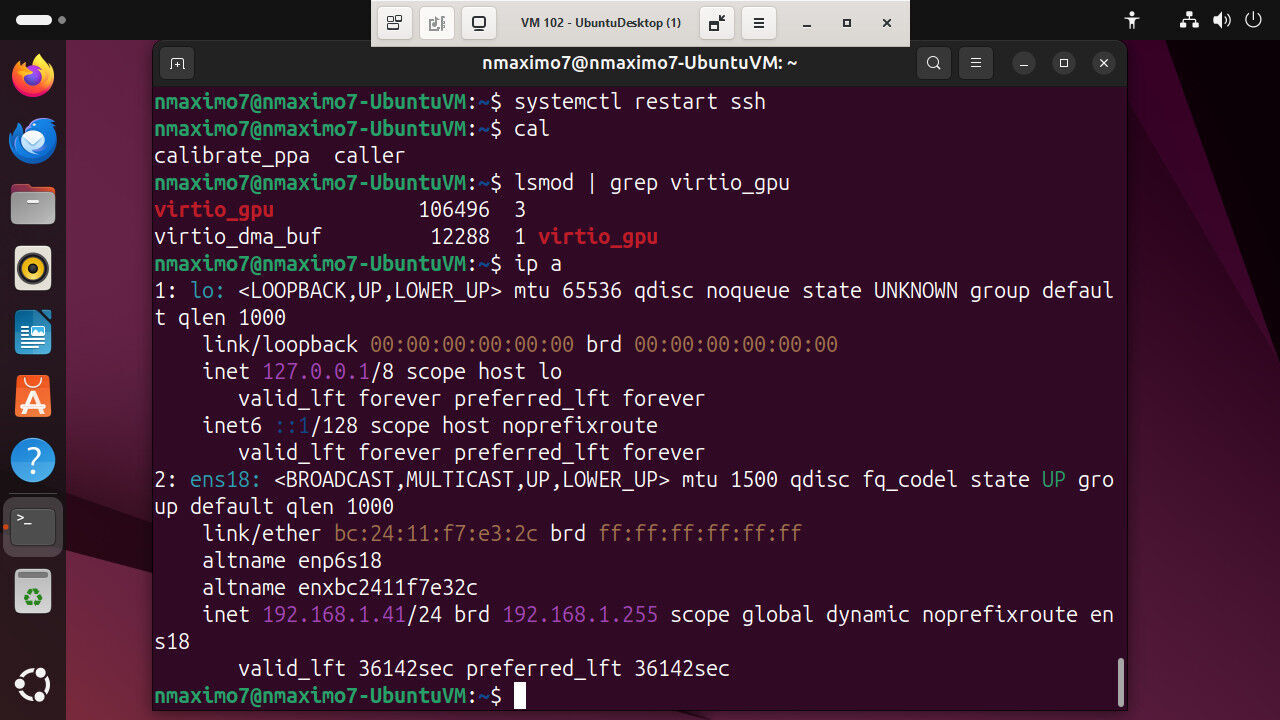
Task: Select the active Terminal in the dock
Action: 32,525
